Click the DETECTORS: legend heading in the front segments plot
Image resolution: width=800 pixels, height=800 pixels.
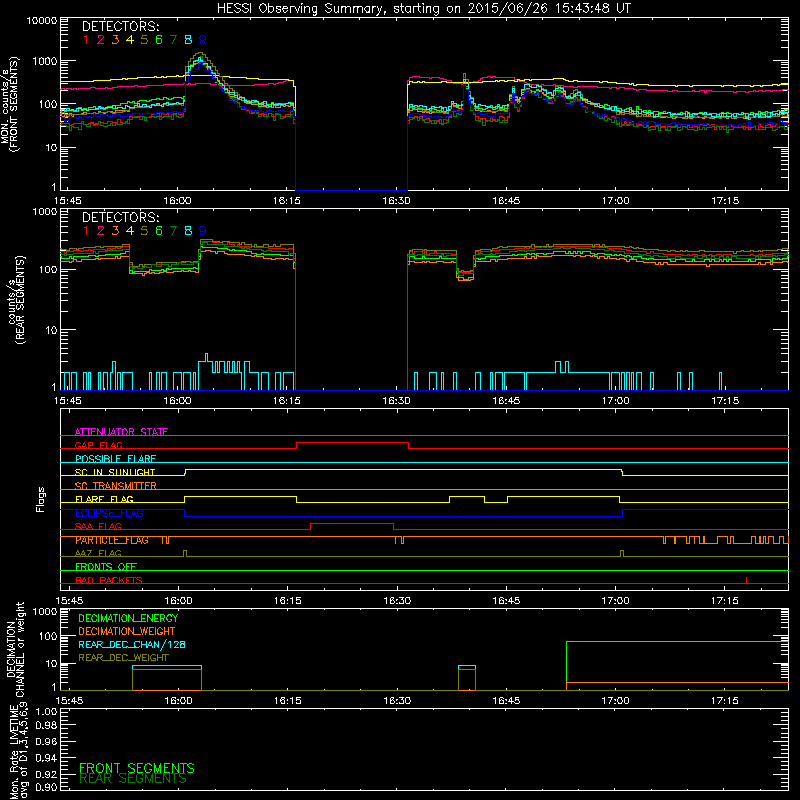120,26
